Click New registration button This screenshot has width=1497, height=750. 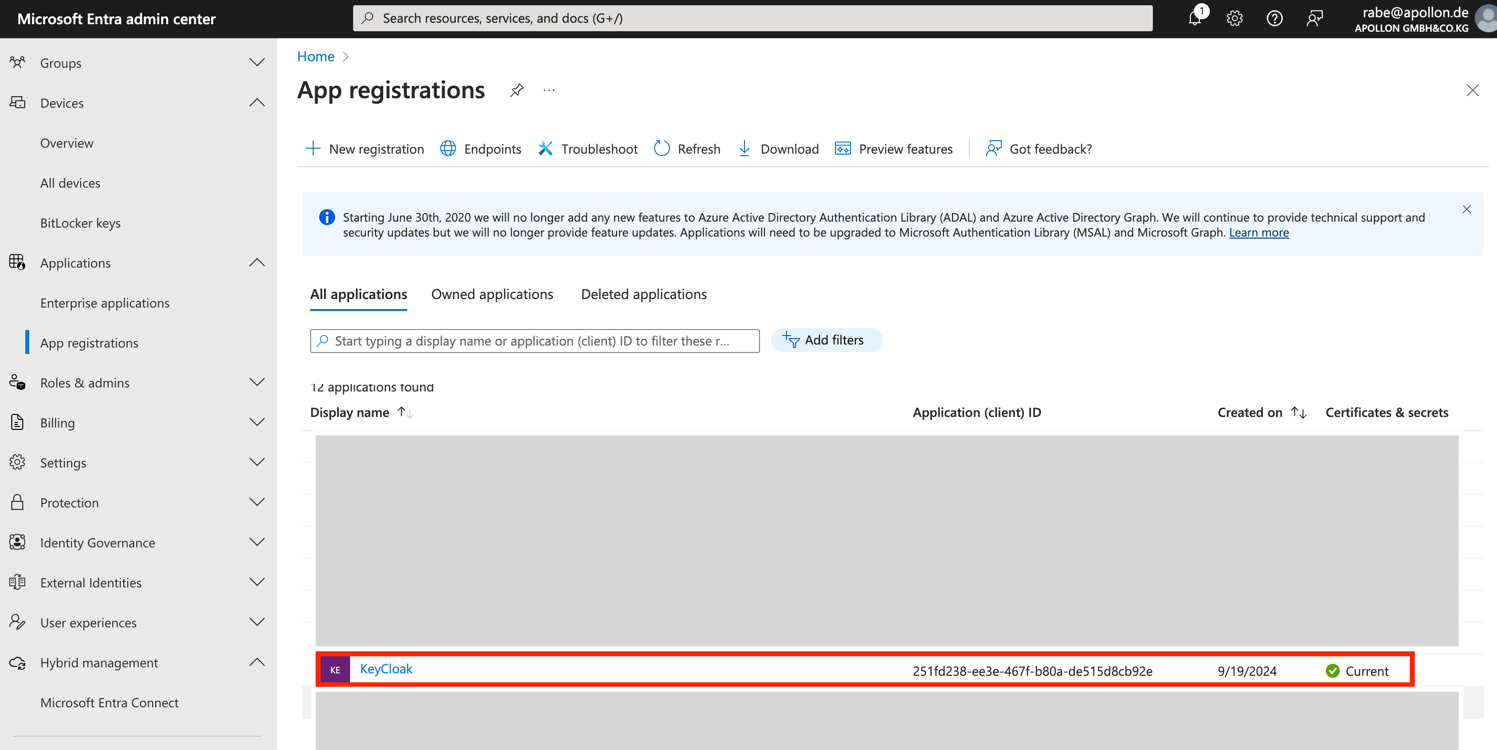(x=365, y=149)
